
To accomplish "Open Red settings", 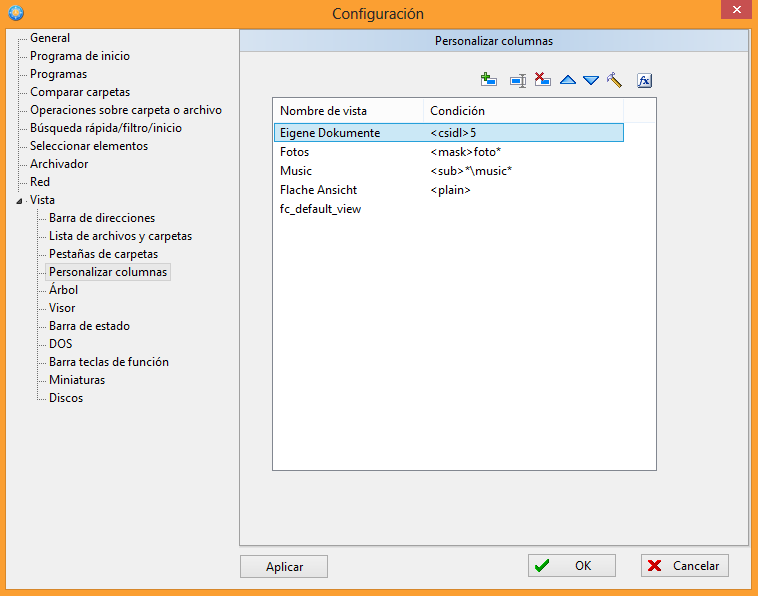I will 40,182.
